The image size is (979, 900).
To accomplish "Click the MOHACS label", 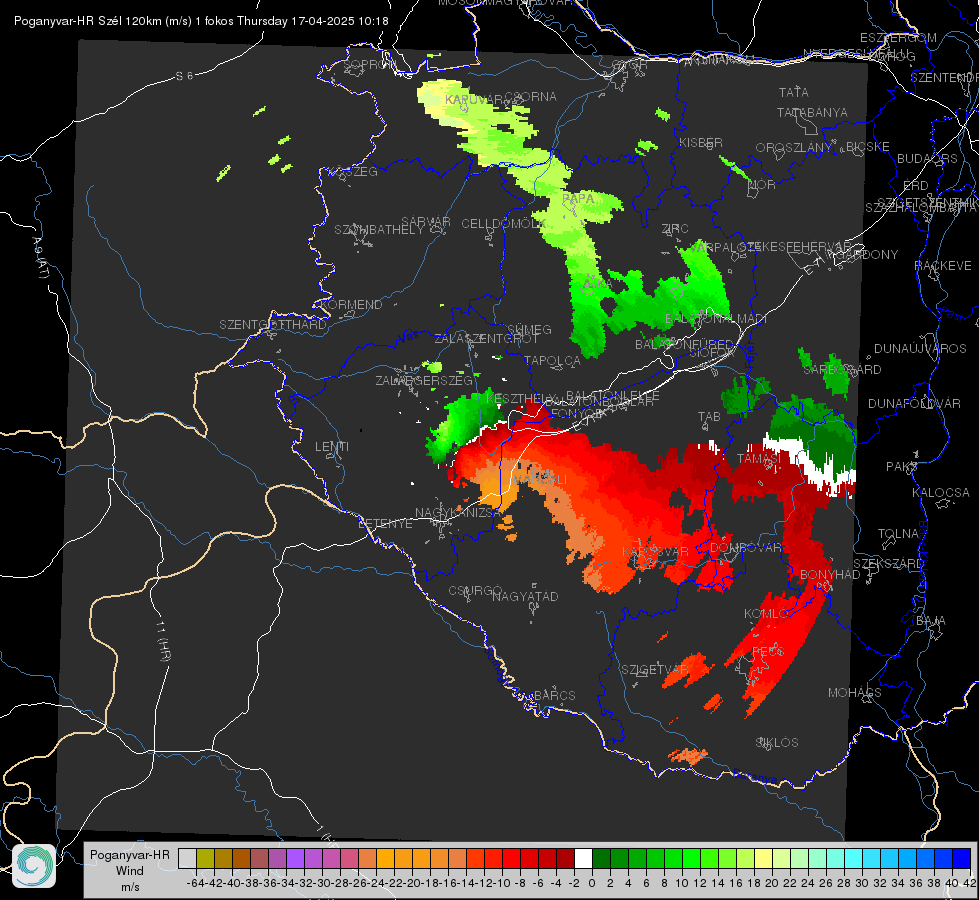I will [855, 693].
